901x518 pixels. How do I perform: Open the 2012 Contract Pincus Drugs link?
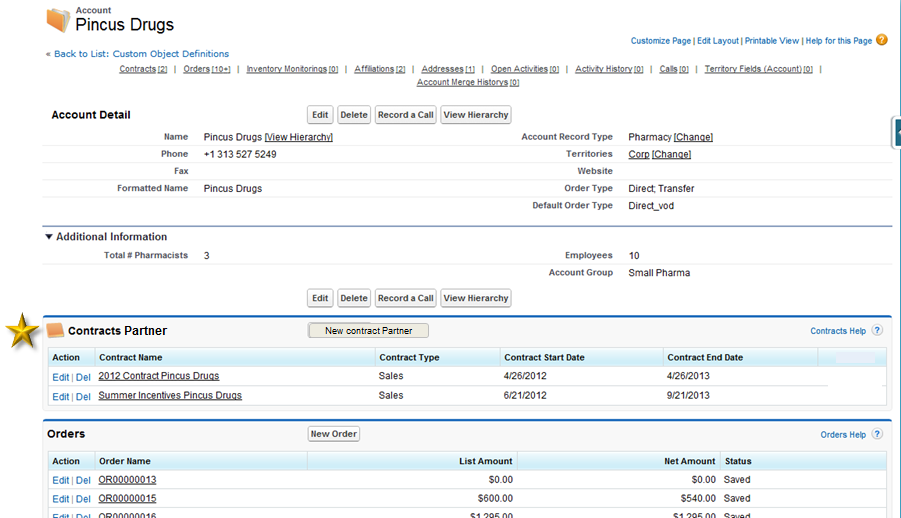[158, 376]
